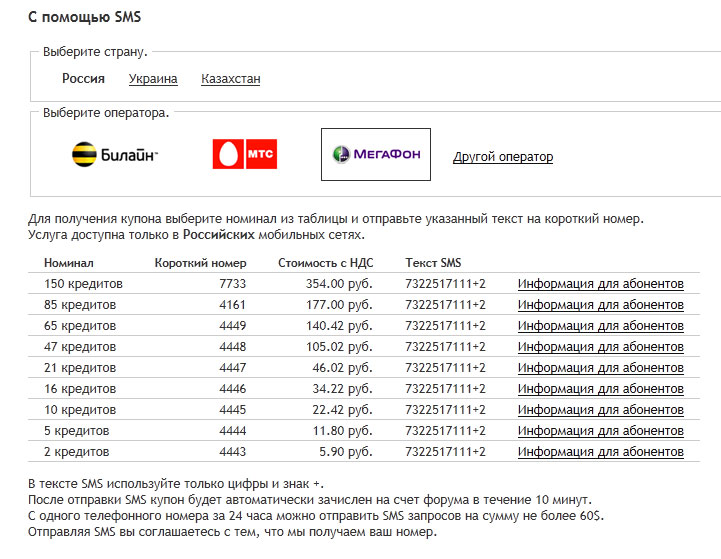This screenshot has width=721, height=559.
Task: Open subscriber info for 47 кредитов row
Action: pos(601,347)
